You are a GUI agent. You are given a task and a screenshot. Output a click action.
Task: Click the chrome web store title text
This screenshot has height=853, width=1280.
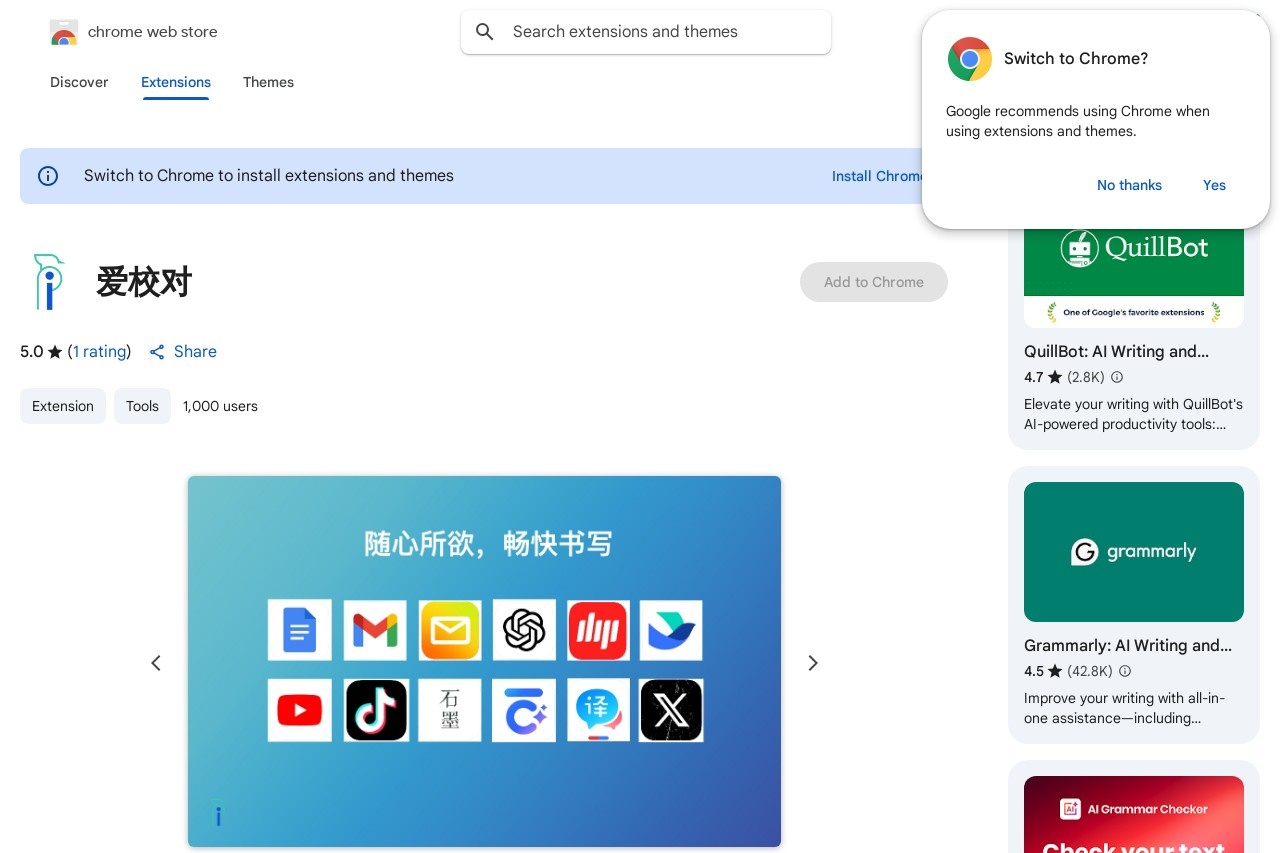[153, 32]
